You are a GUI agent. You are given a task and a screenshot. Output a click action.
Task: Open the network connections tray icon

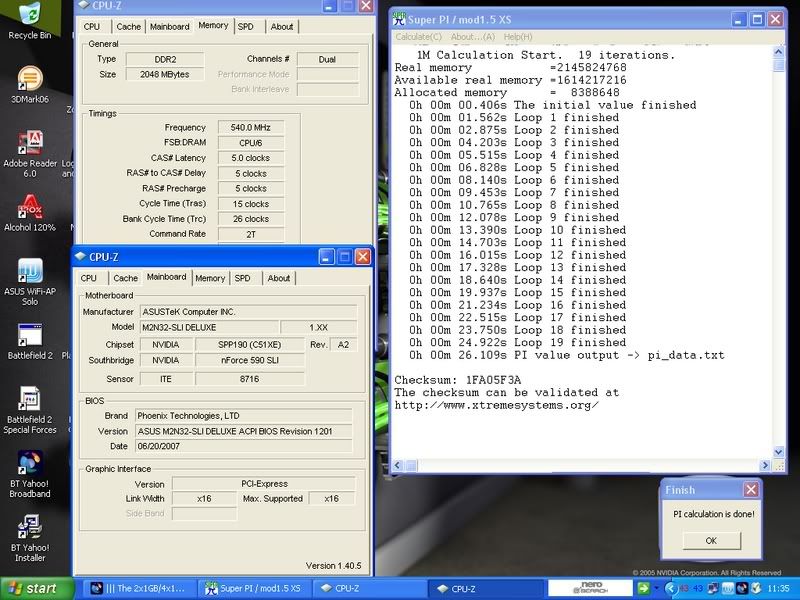pyautogui.click(x=713, y=588)
